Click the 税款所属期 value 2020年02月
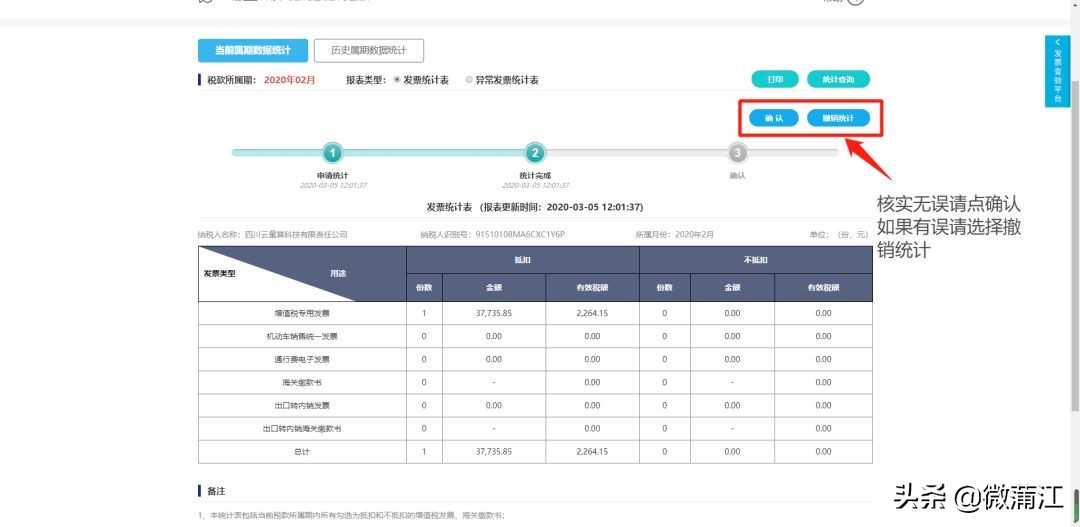The image size is (1080, 527). [x=289, y=80]
